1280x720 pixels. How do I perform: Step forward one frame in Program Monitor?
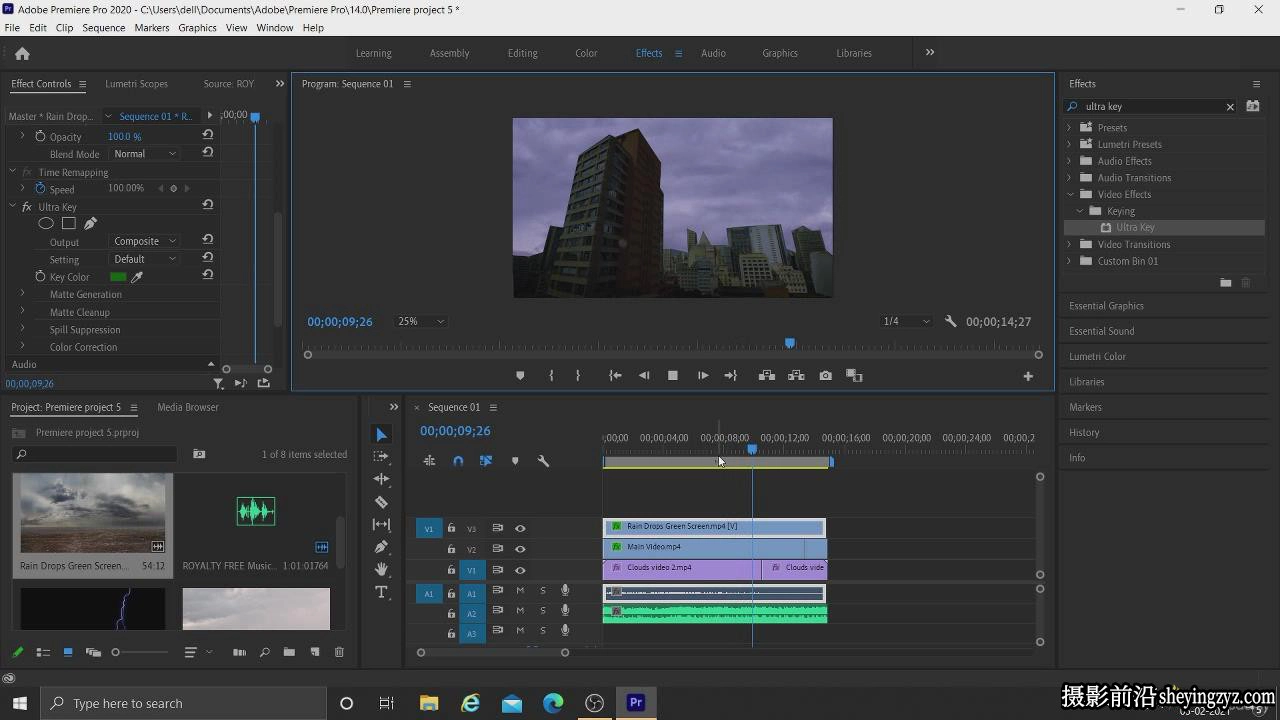pyautogui.click(x=703, y=376)
